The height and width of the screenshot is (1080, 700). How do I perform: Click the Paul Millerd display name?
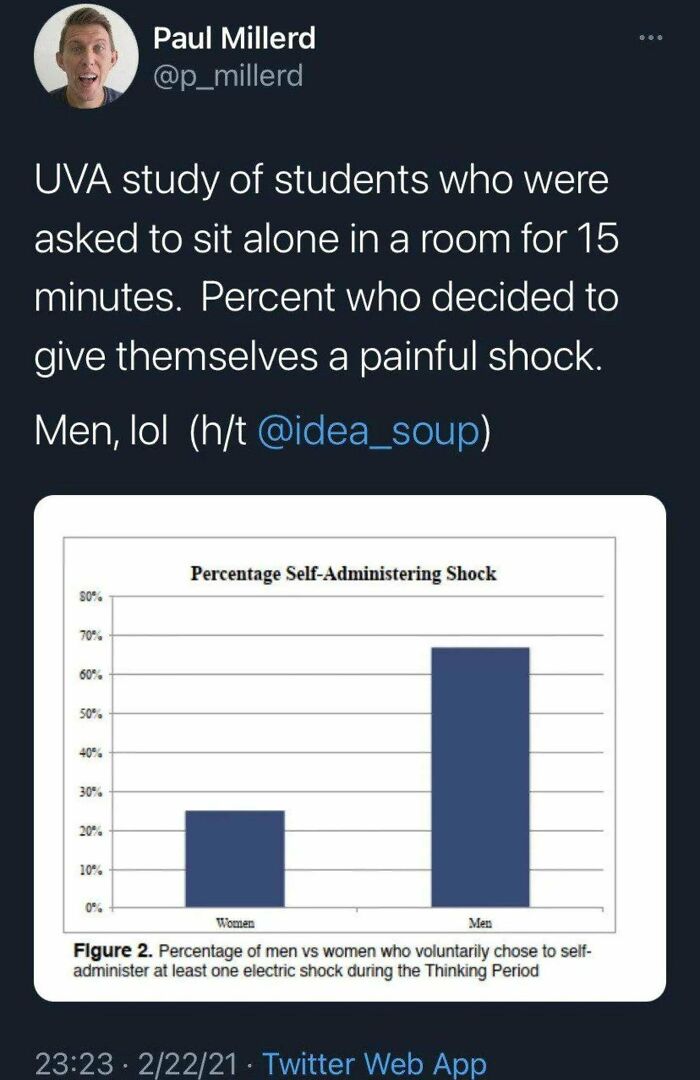click(234, 38)
